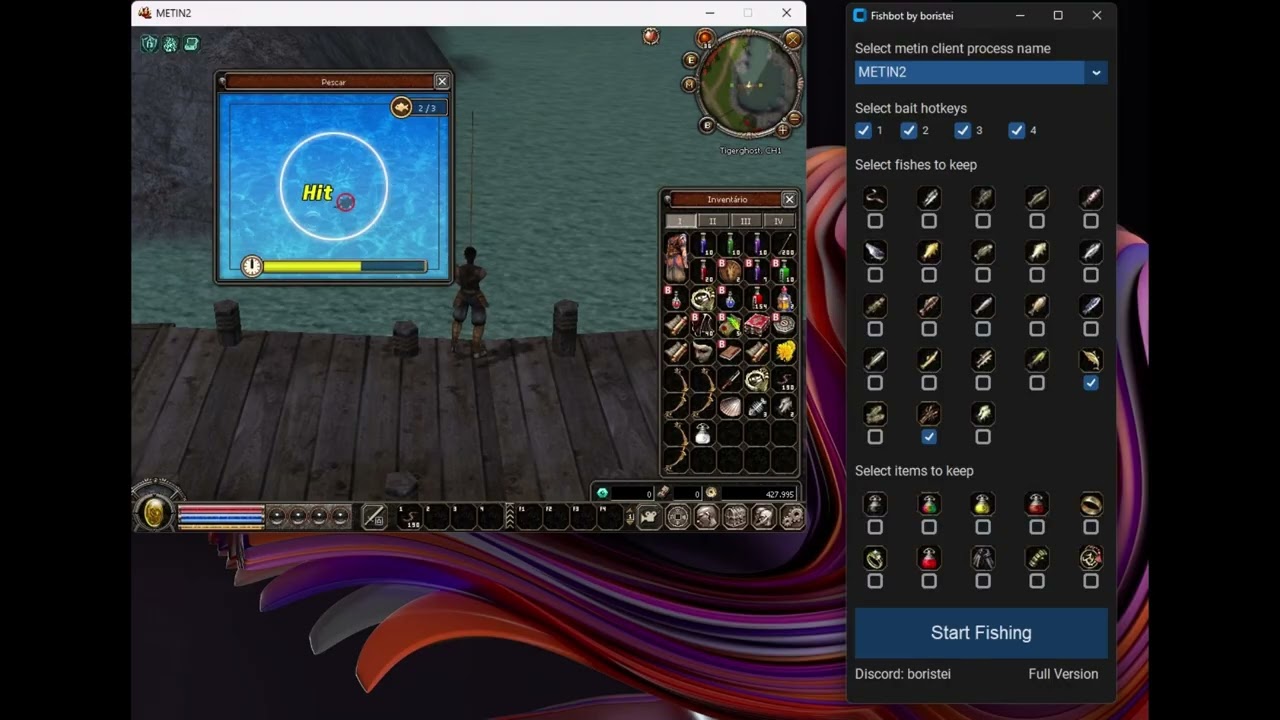Select the yellow flower inventory item

(785, 352)
